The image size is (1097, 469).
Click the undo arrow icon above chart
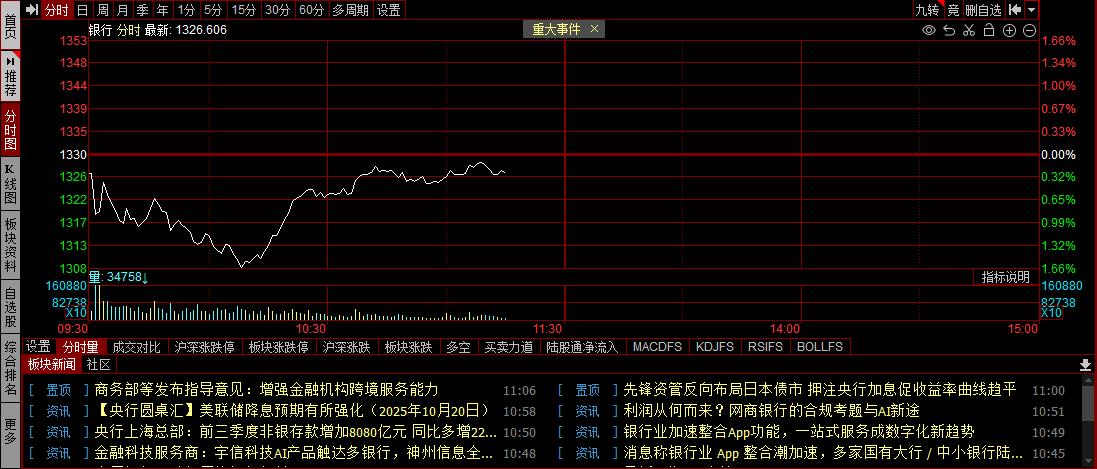pos(949,30)
